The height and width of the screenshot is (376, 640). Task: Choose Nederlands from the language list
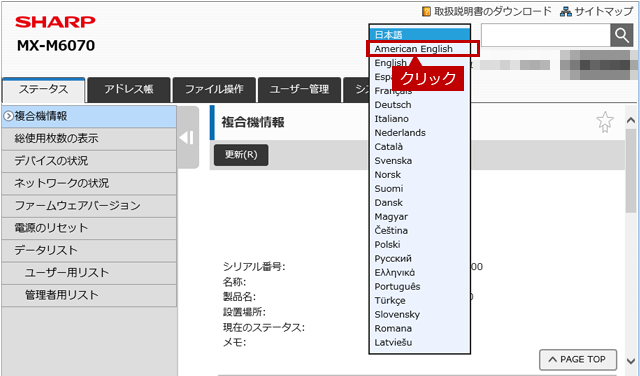pyautogui.click(x=420, y=133)
